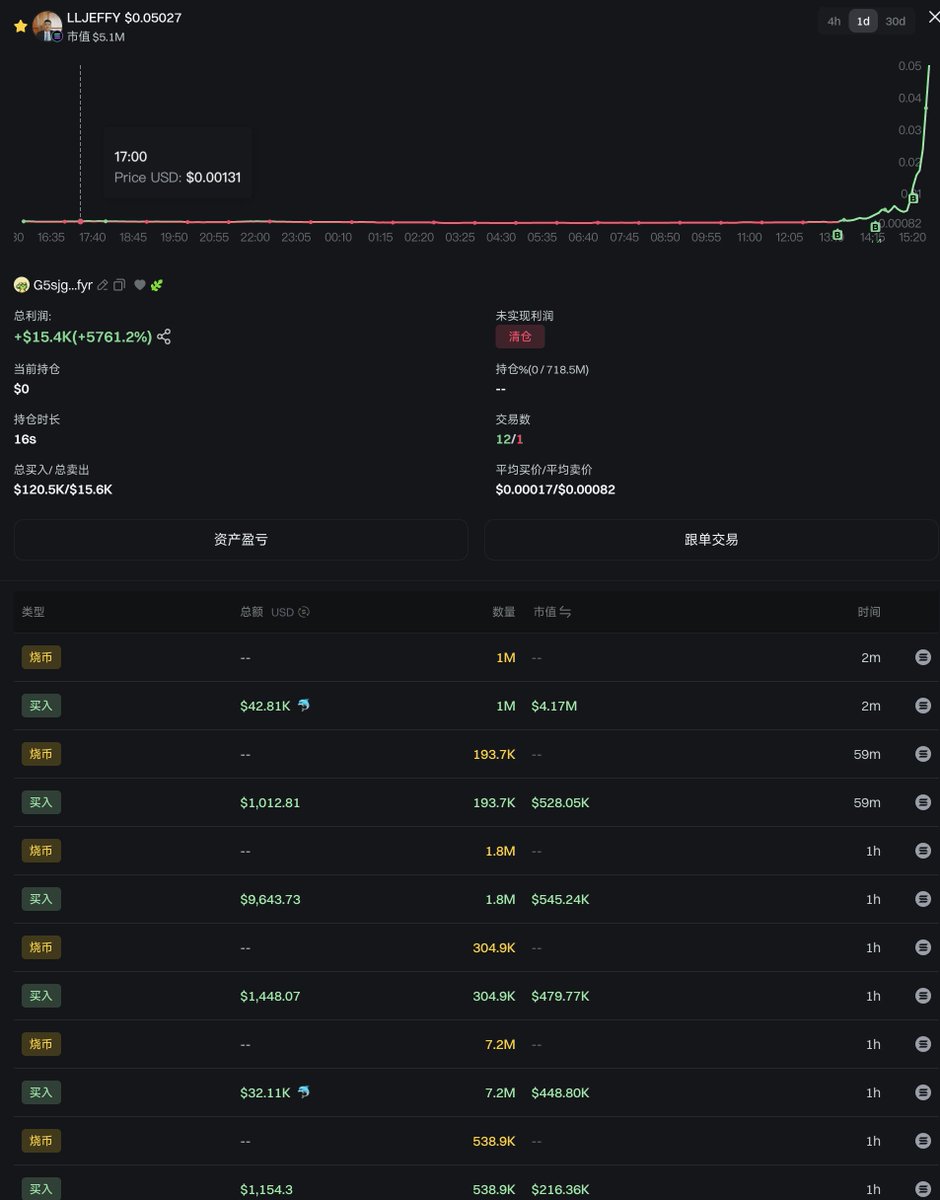The width and height of the screenshot is (940, 1200).
Task: Click the LLJEFFY token avatar
Action: (x=48, y=27)
